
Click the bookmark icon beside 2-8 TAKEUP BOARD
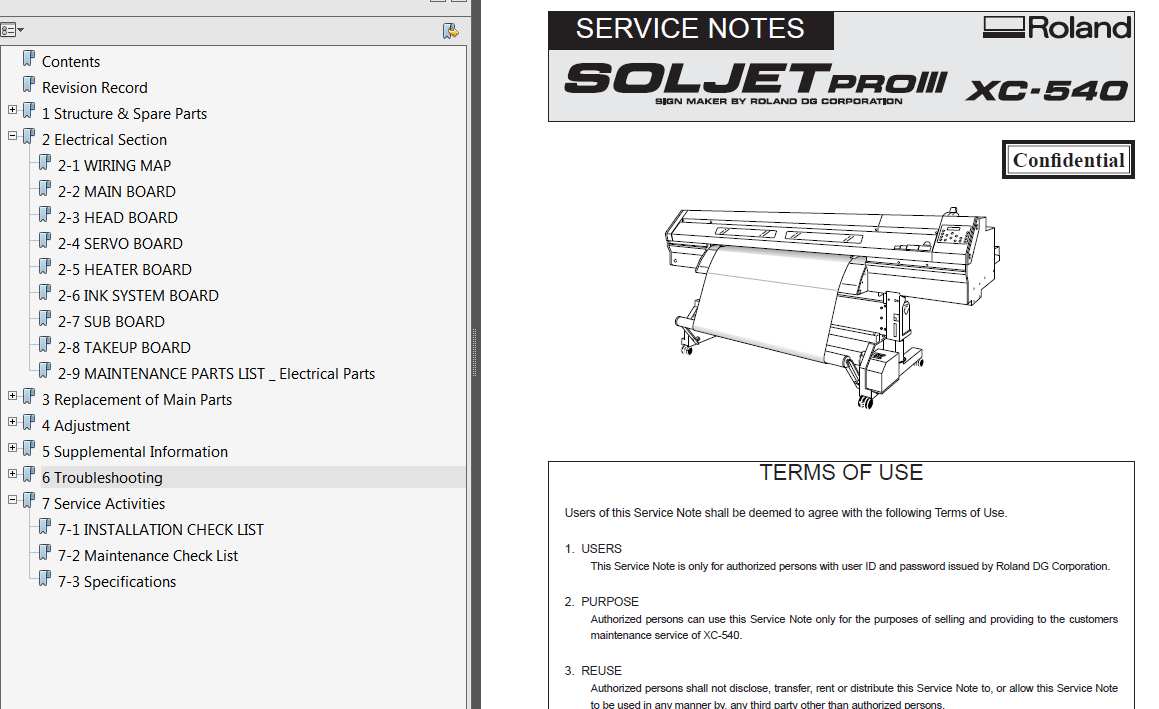coord(45,345)
